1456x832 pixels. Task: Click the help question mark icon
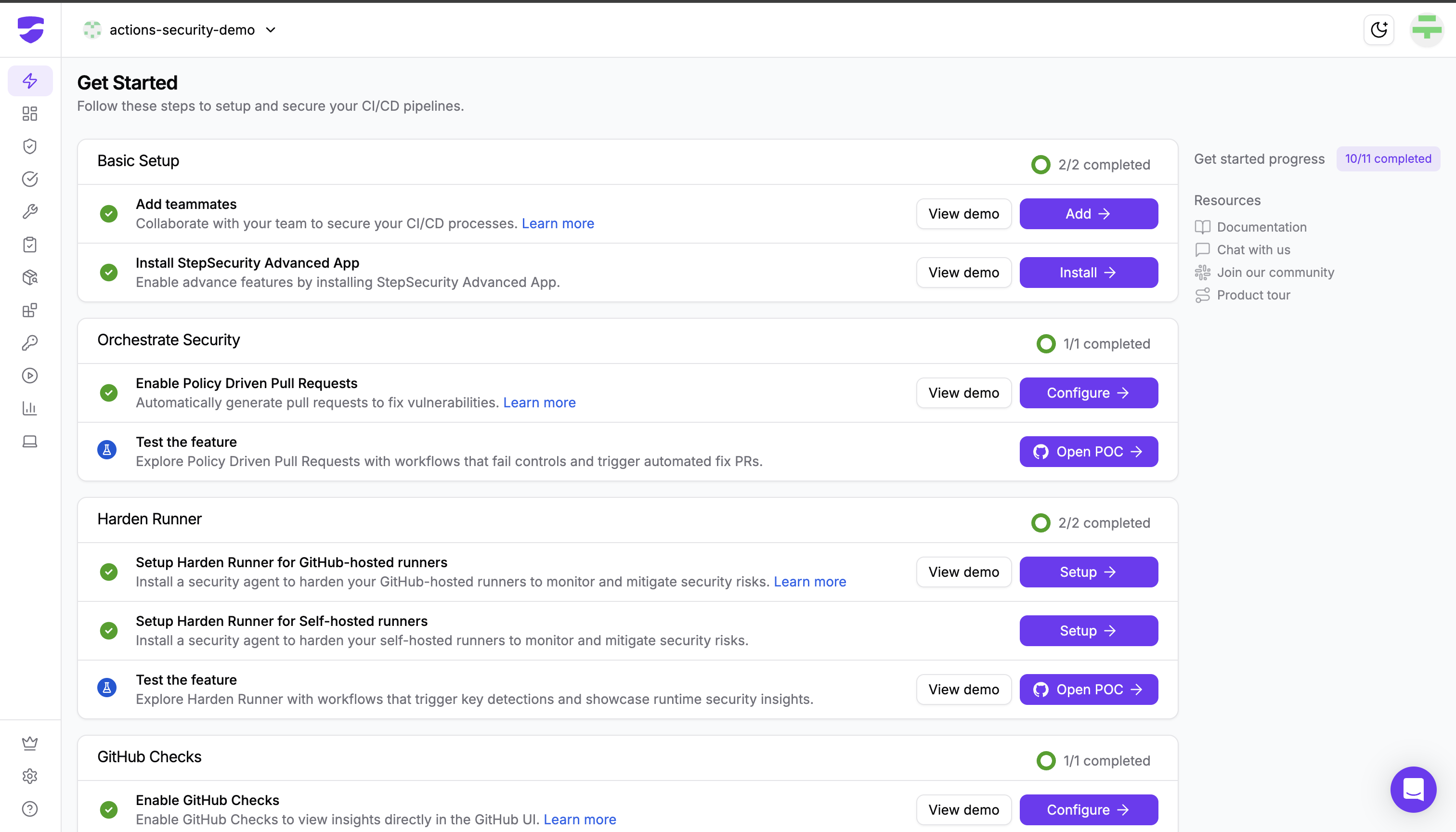coord(30,808)
